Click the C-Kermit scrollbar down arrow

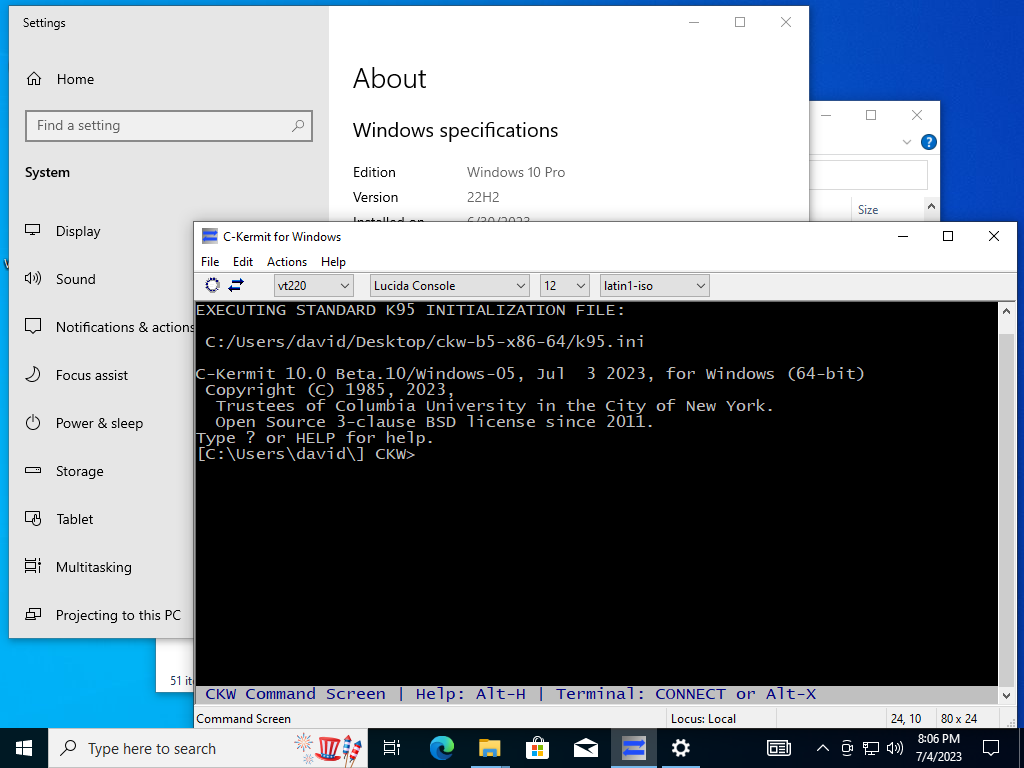click(1006, 696)
